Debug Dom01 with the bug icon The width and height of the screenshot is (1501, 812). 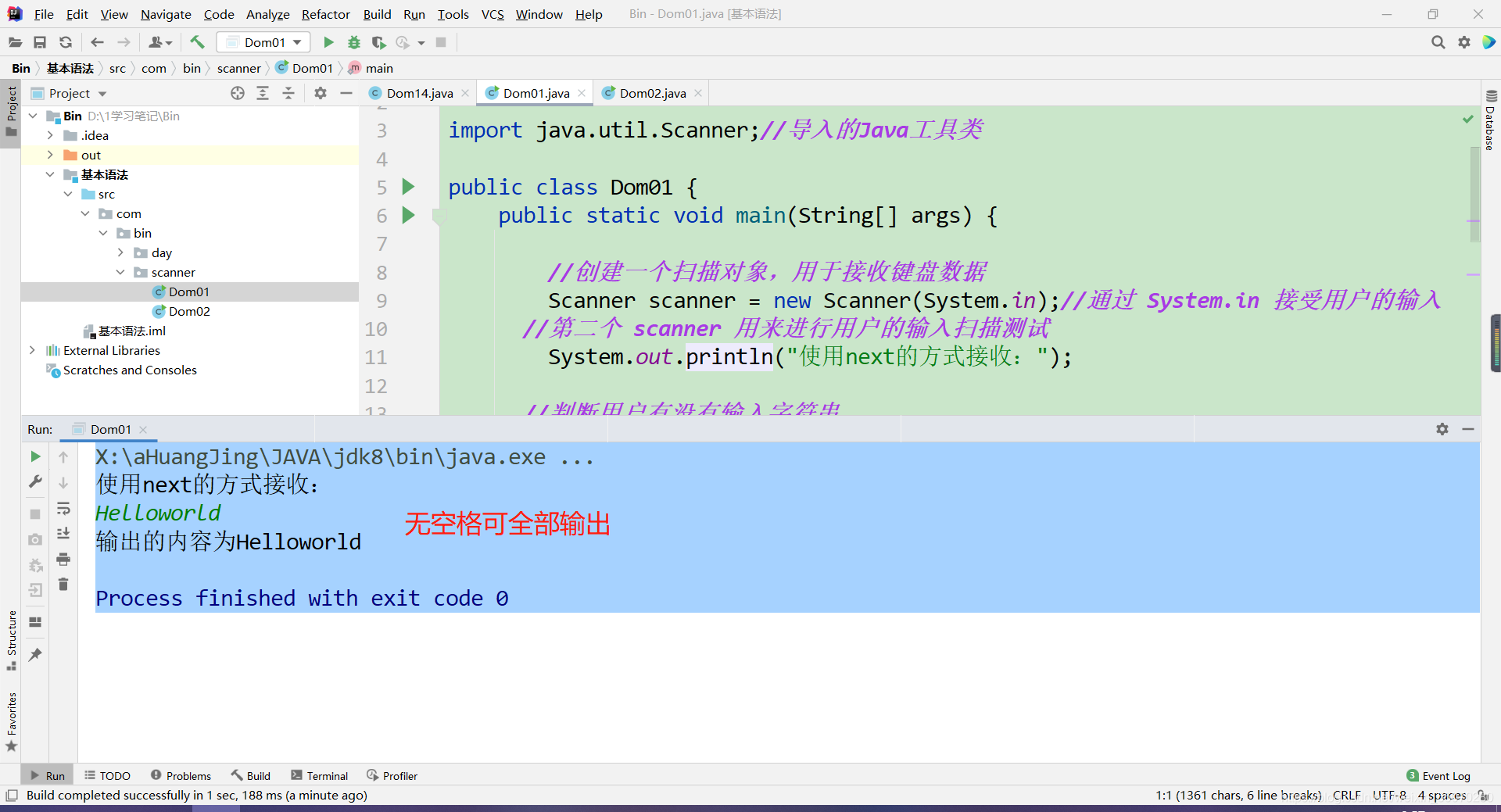tap(354, 42)
